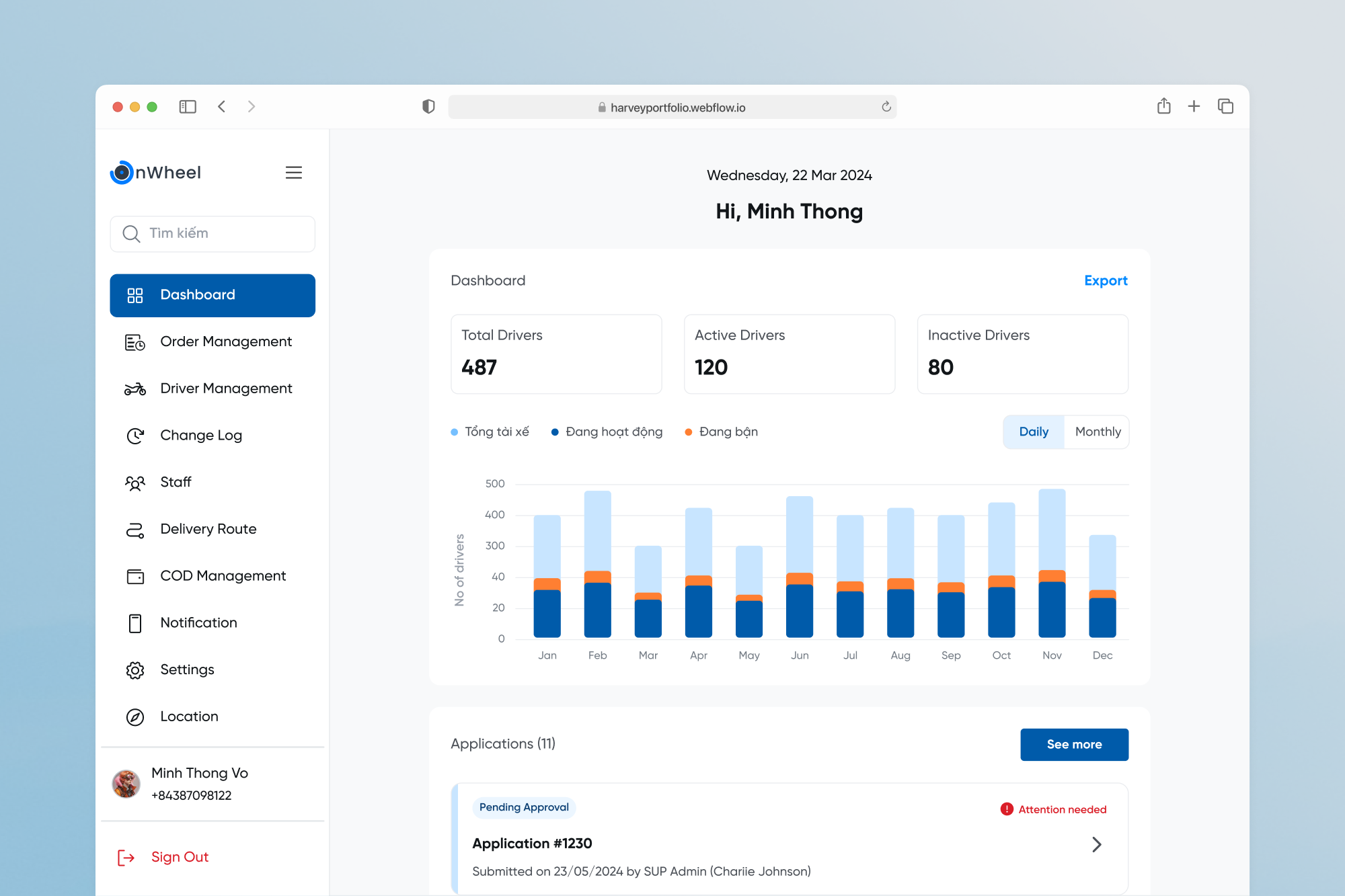Expand Application #1230 with the chevron arrow
The image size is (1345, 896).
(1096, 844)
